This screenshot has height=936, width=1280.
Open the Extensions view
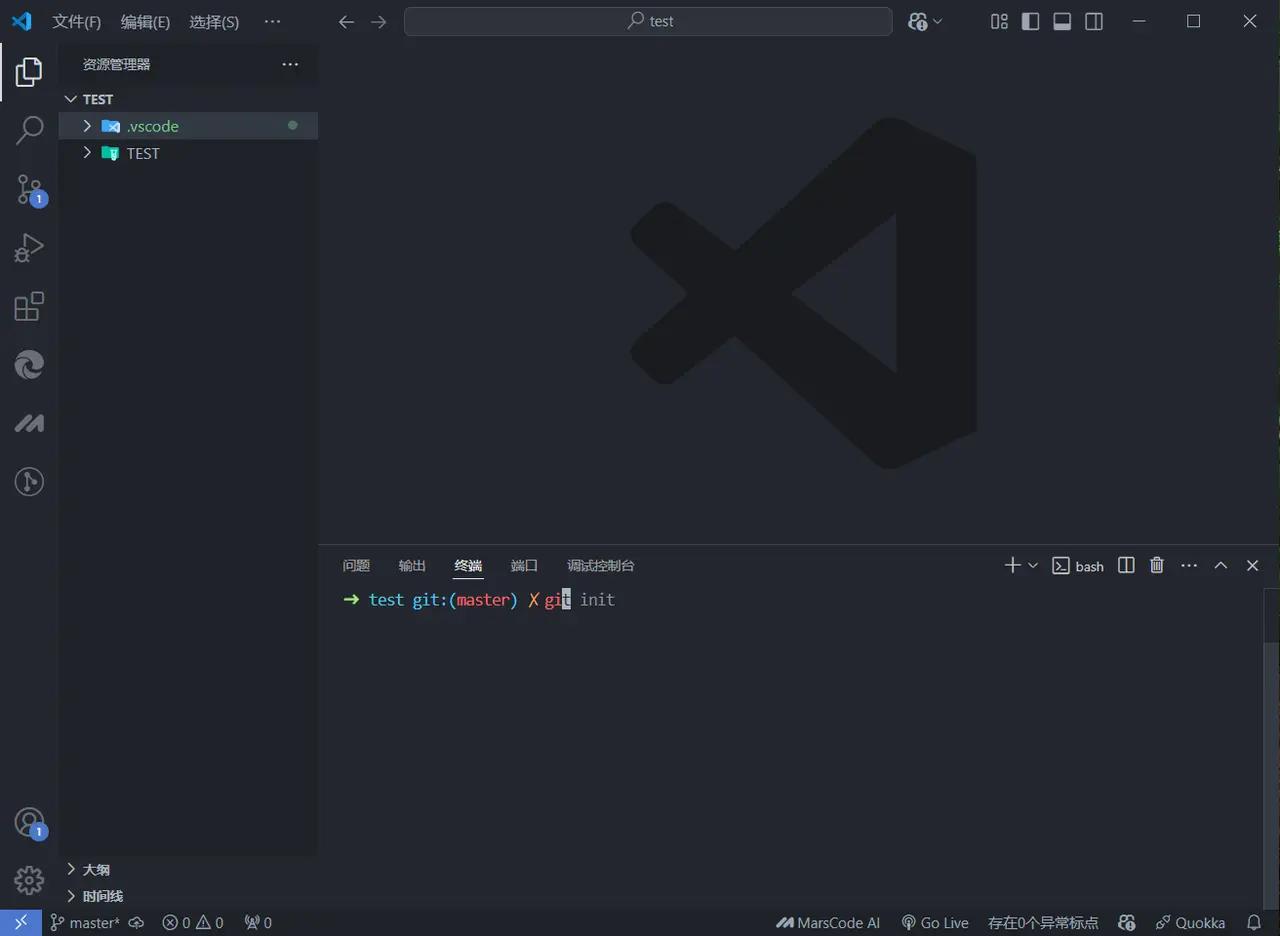click(29, 306)
